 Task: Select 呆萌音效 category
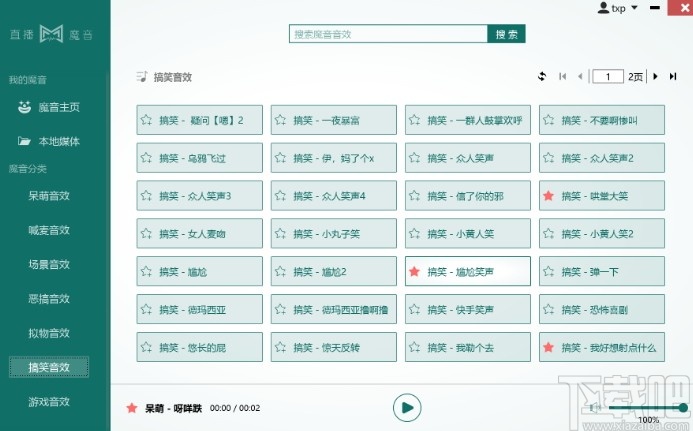(49, 196)
